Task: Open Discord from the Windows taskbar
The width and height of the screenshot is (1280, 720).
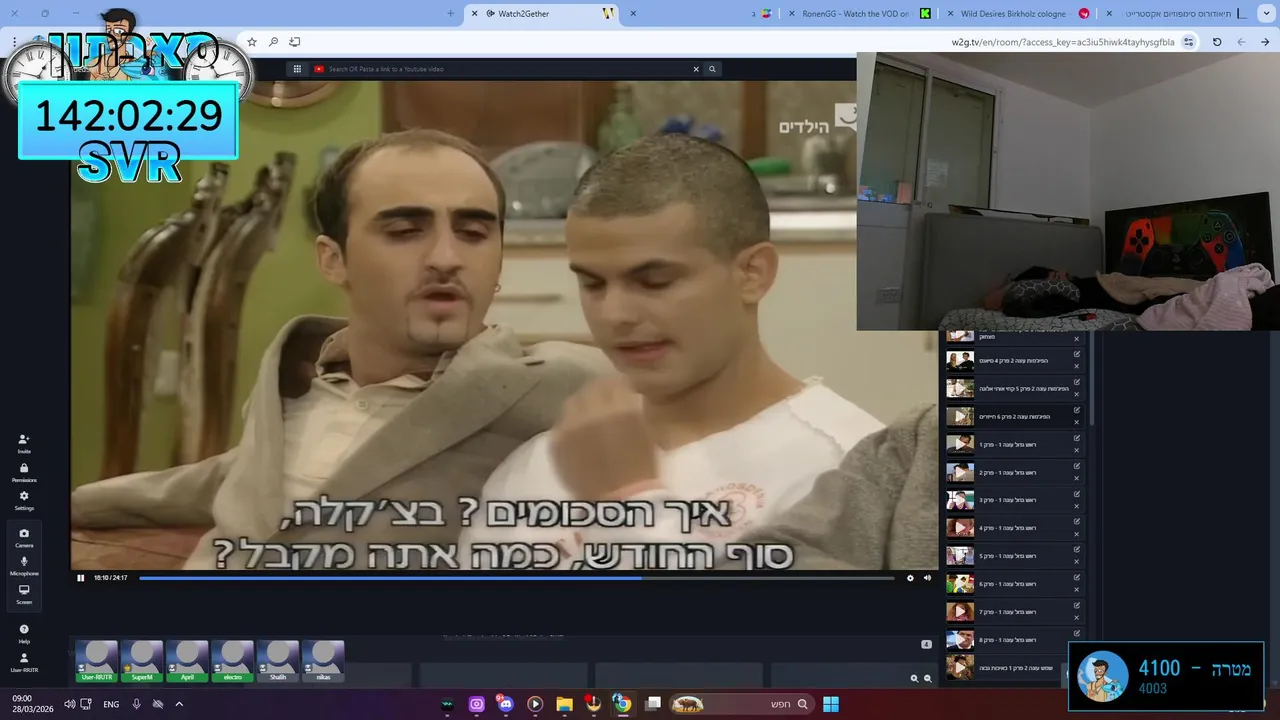Action: point(505,704)
